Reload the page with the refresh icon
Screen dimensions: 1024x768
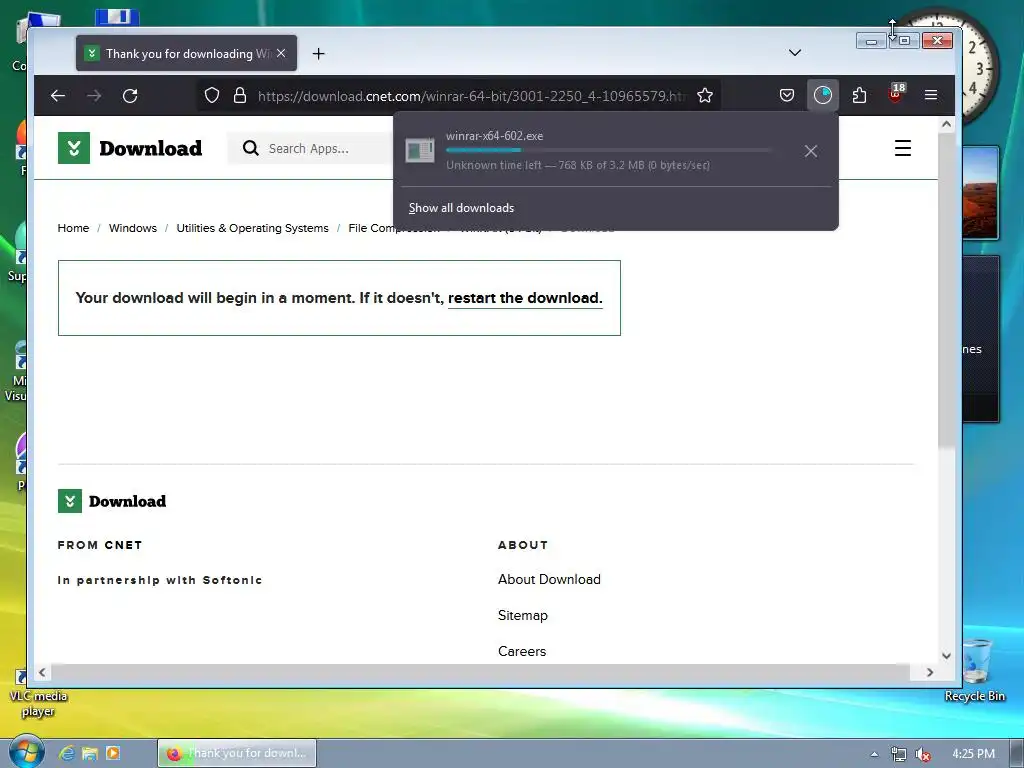click(x=130, y=96)
